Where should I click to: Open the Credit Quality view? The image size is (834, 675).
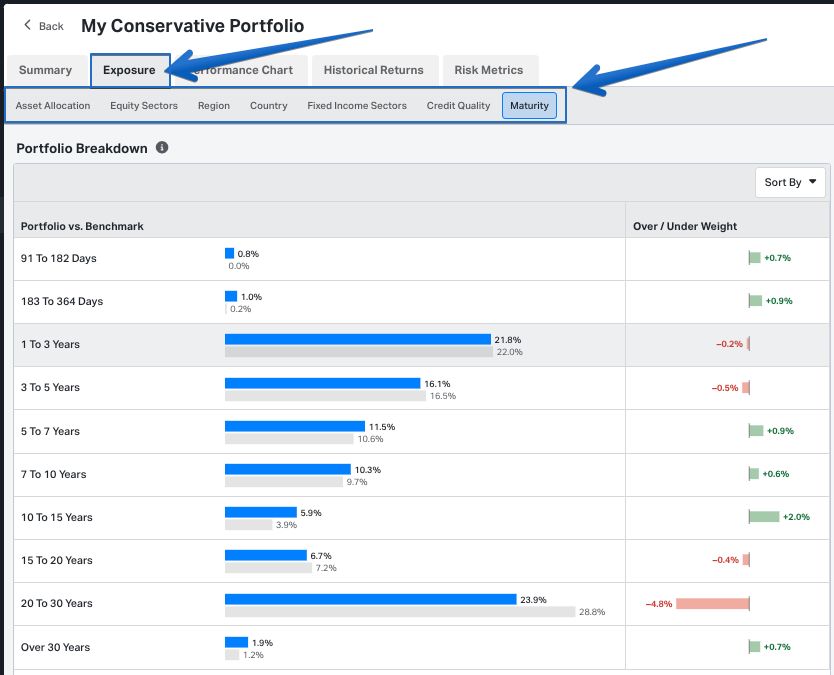pos(458,106)
